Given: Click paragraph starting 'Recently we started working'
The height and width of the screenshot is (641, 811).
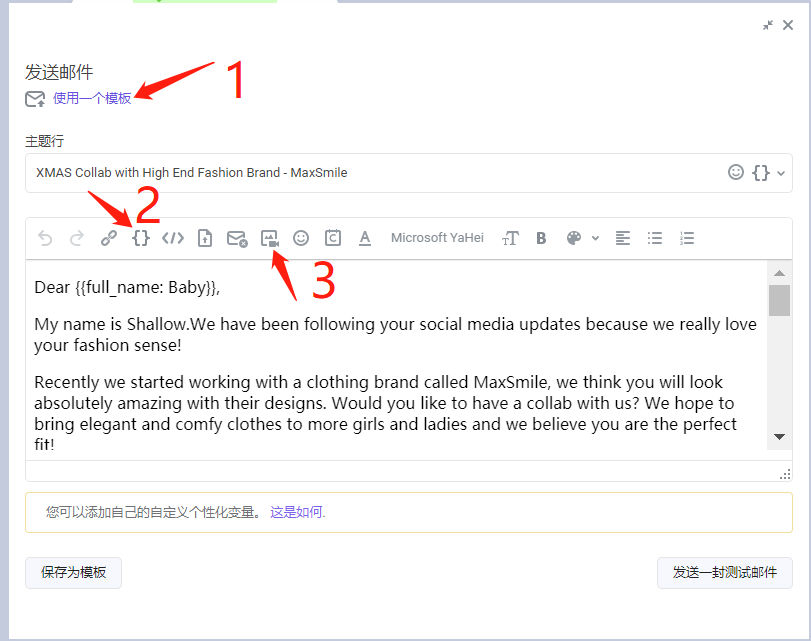Looking at the screenshot, I should [x=385, y=413].
